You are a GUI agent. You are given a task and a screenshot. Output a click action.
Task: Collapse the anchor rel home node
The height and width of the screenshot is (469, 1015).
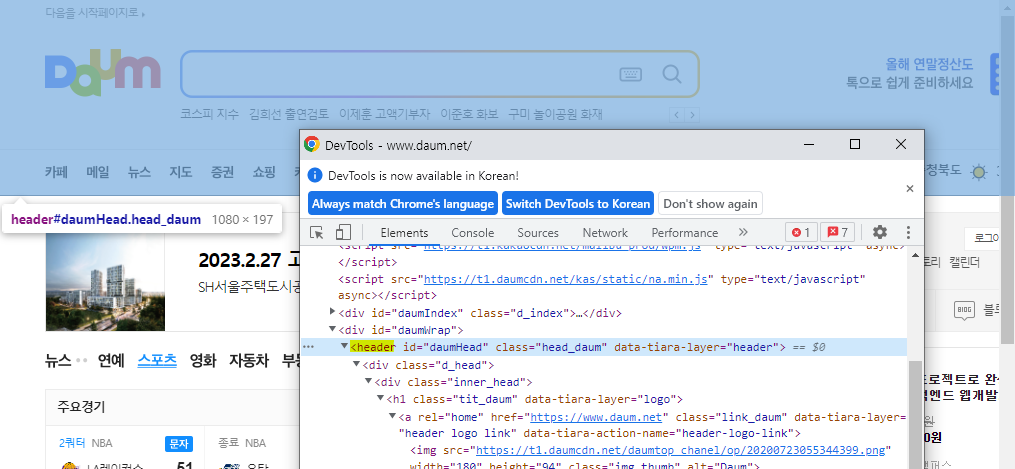[x=391, y=416]
